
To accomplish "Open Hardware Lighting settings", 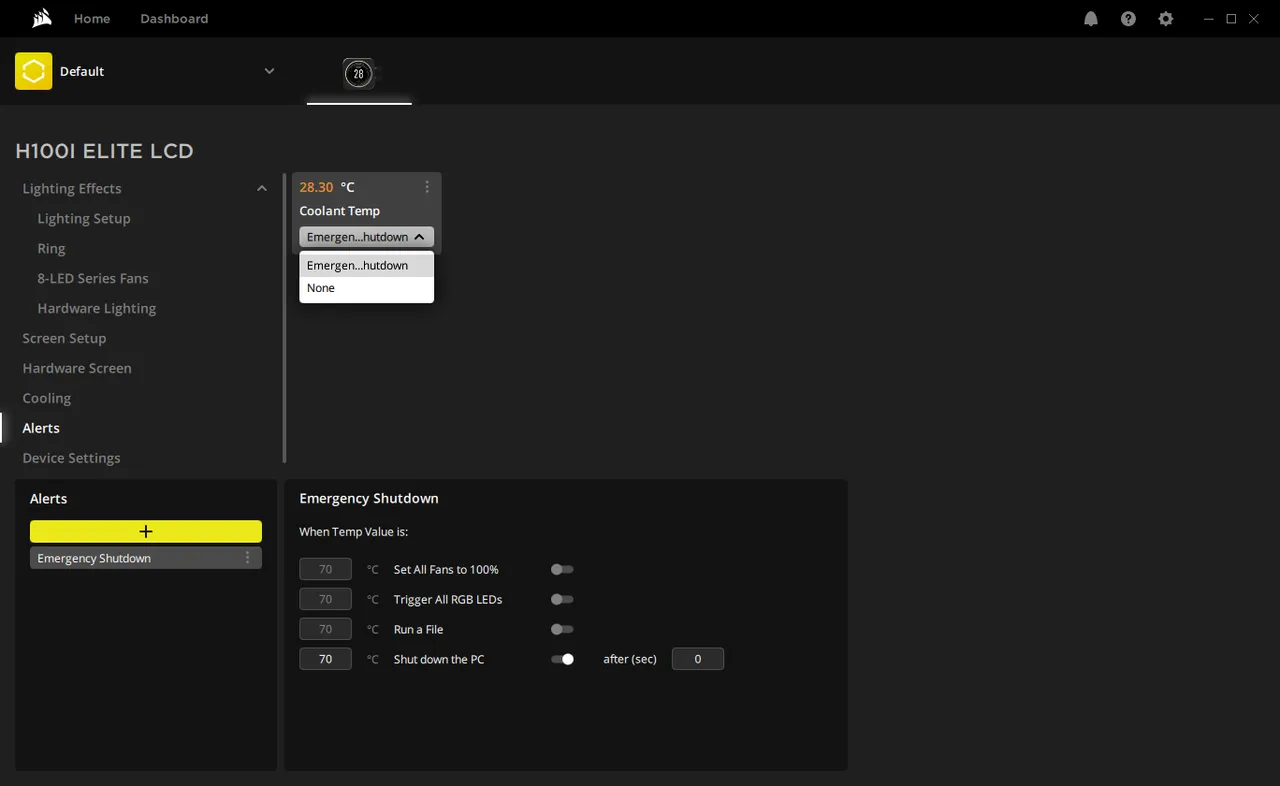I will (x=97, y=308).
